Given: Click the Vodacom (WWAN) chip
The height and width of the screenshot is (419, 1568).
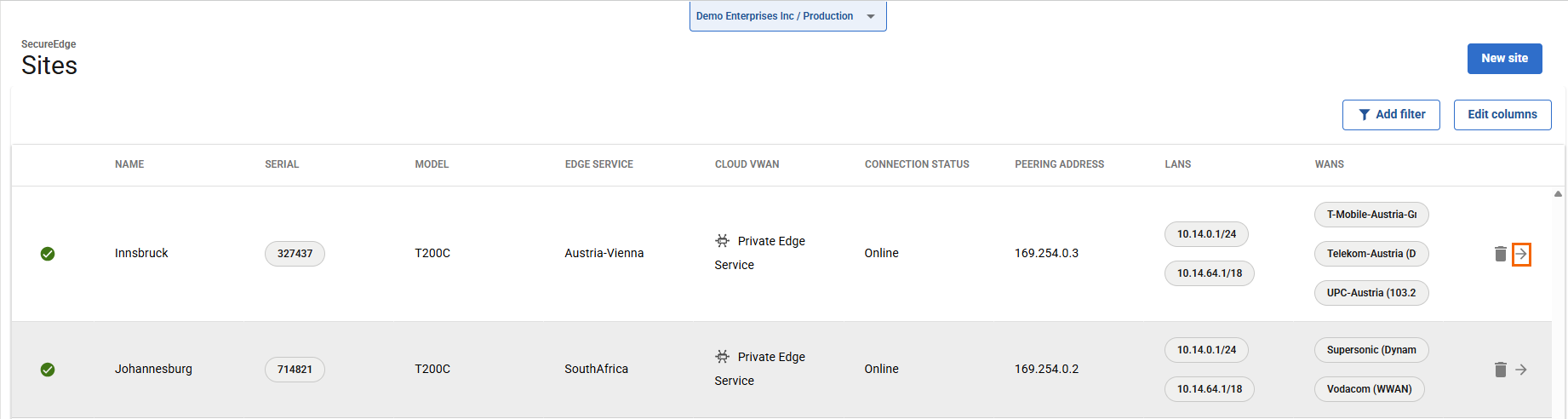Looking at the screenshot, I should pyautogui.click(x=1369, y=389).
